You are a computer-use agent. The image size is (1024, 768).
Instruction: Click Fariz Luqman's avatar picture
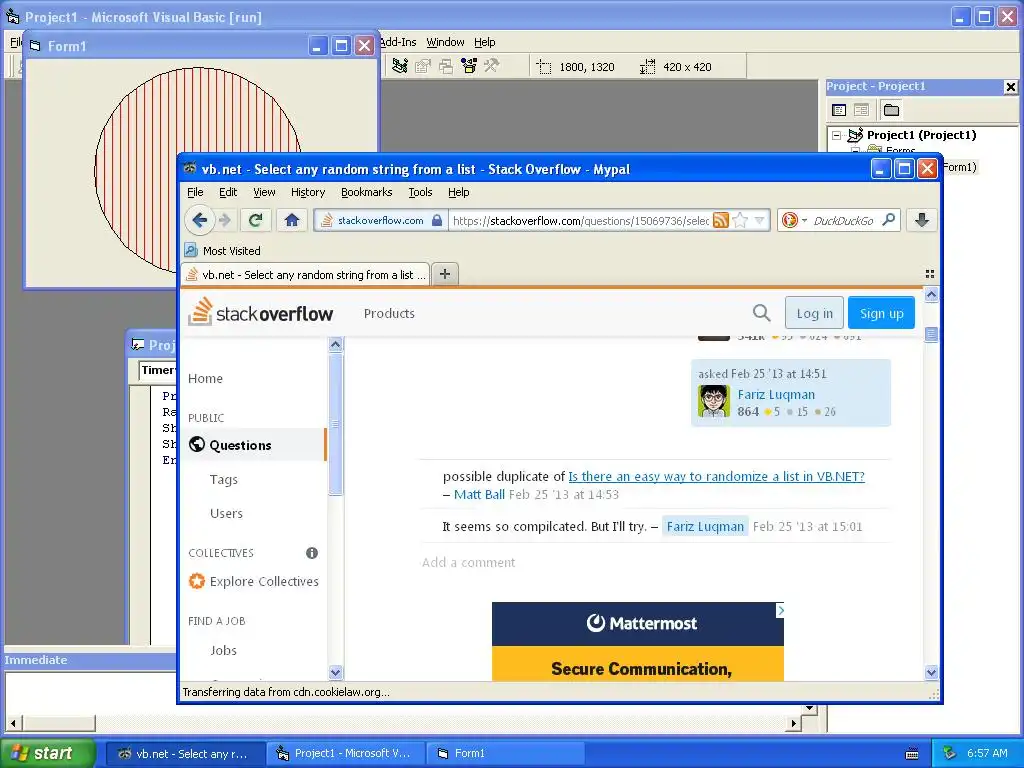(x=714, y=401)
